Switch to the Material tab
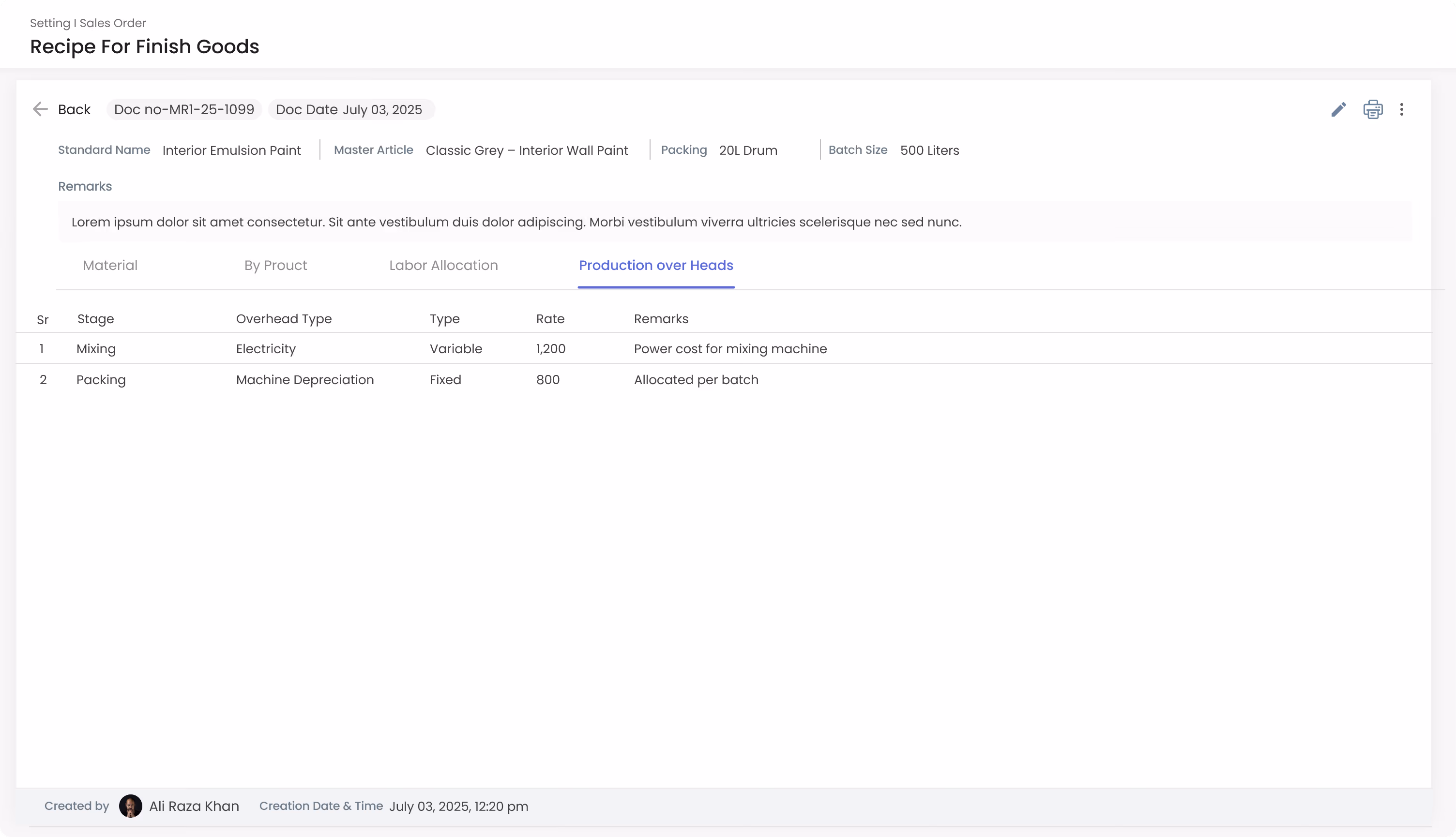 [110, 265]
